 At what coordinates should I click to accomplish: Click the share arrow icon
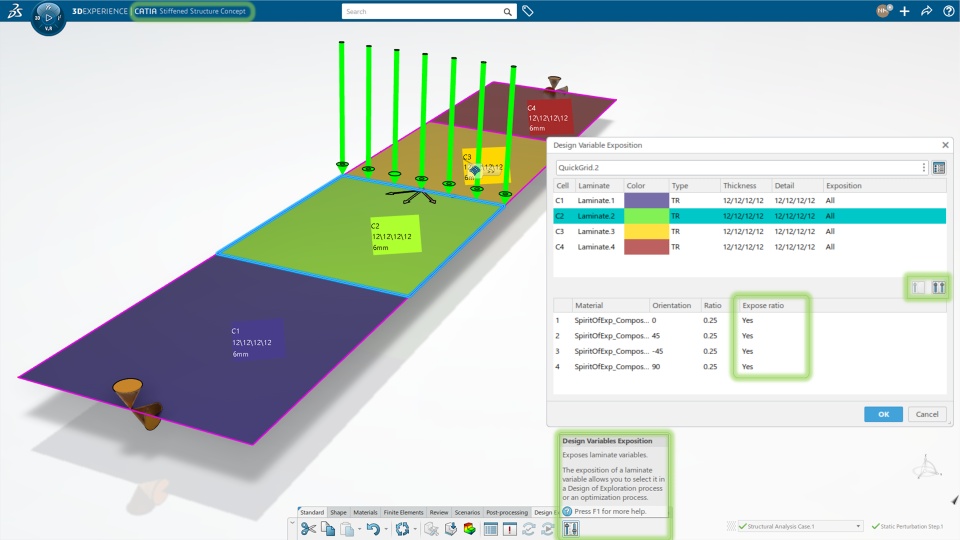pyautogui.click(x=926, y=11)
